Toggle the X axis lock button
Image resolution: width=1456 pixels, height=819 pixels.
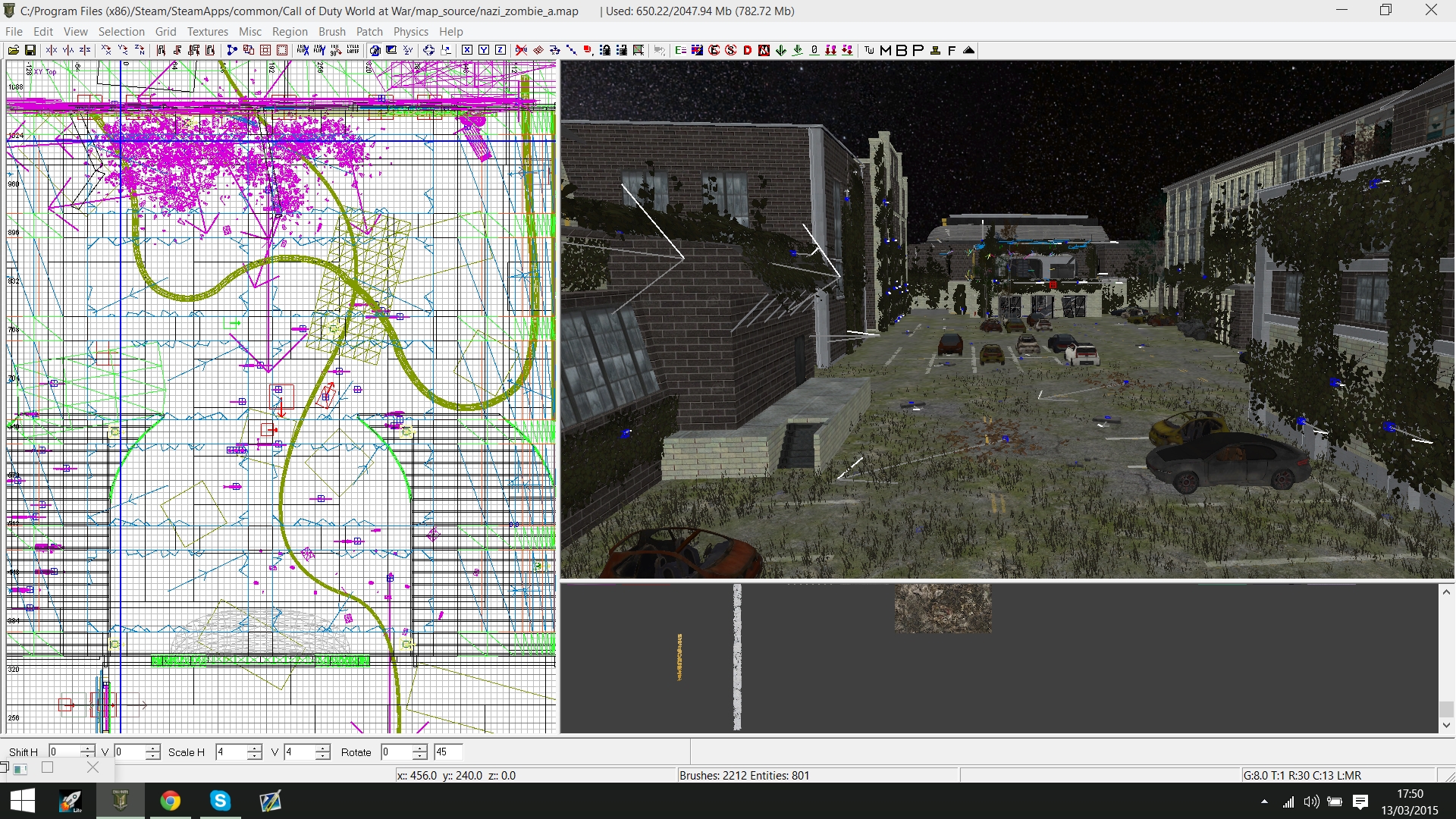pyautogui.click(x=467, y=50)
